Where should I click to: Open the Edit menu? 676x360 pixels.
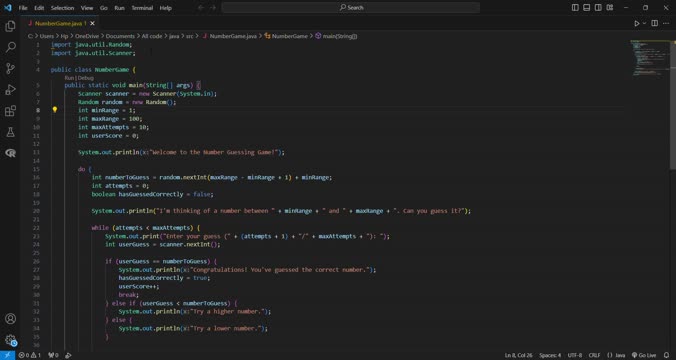click(39, 8)
